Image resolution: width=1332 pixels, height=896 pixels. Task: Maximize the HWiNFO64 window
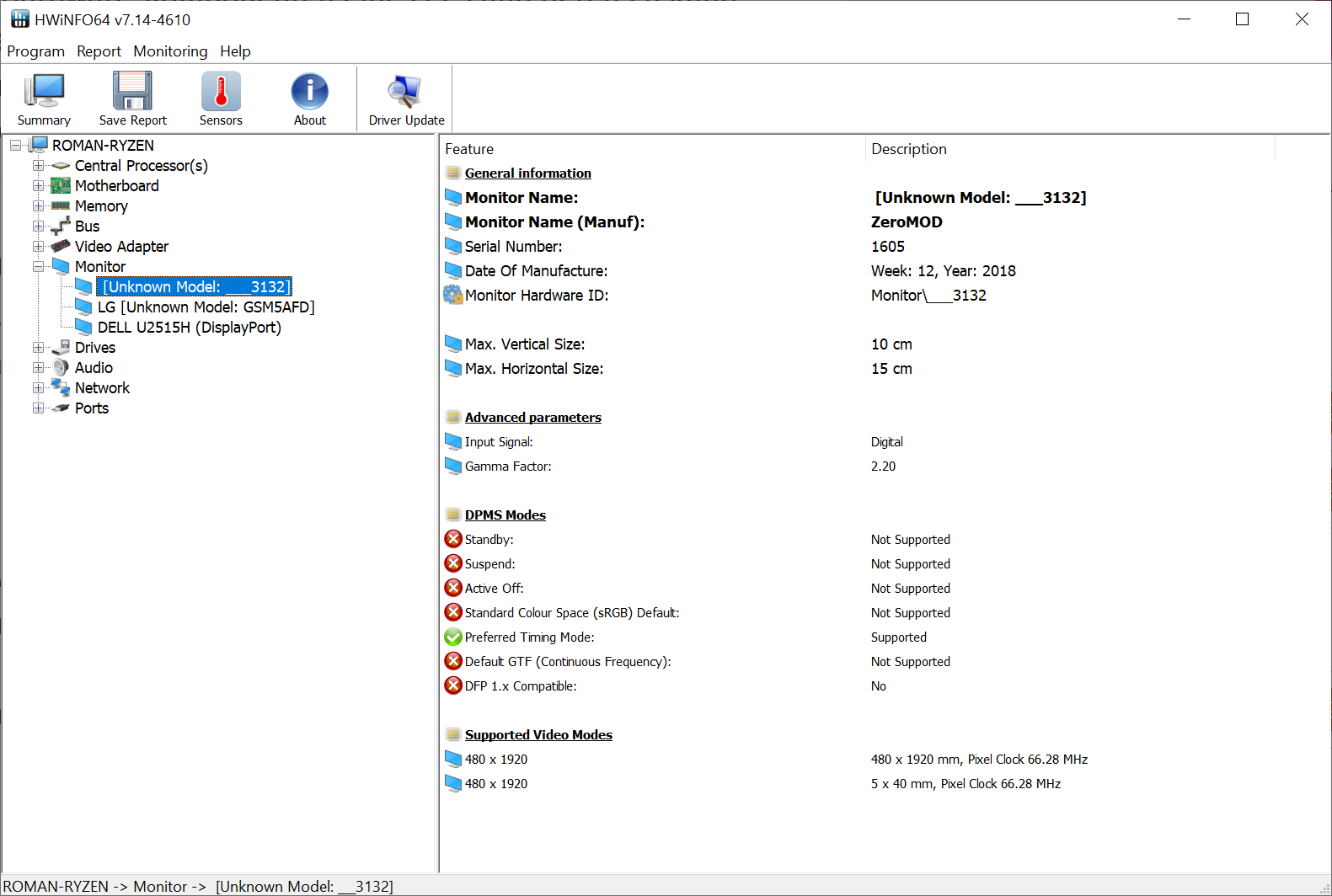[1242, 19]
